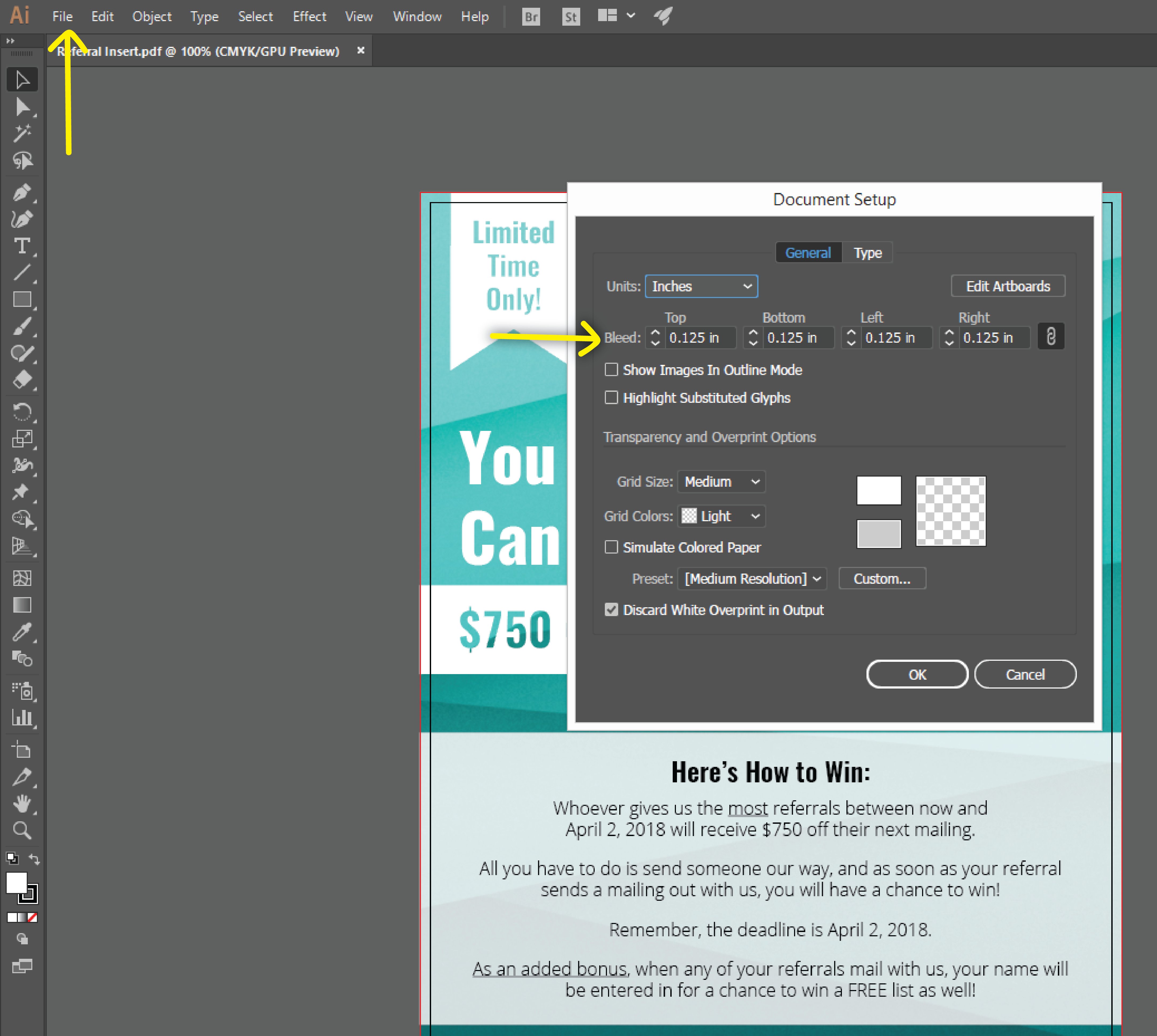Activate the Zoom tool

point(22,830)
